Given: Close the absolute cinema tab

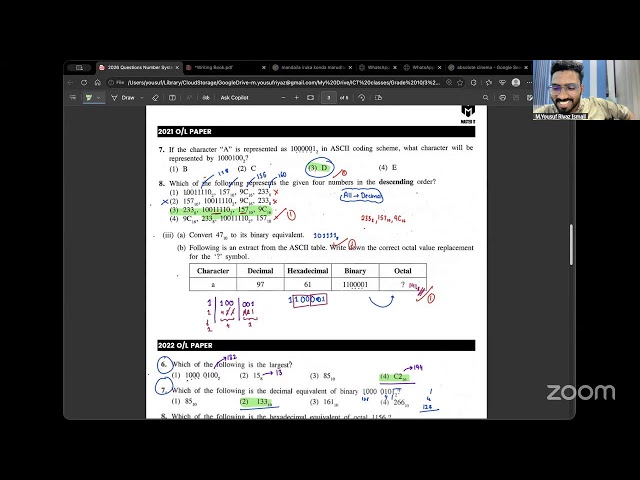Looking at the screenshot, I should (526, 67).
